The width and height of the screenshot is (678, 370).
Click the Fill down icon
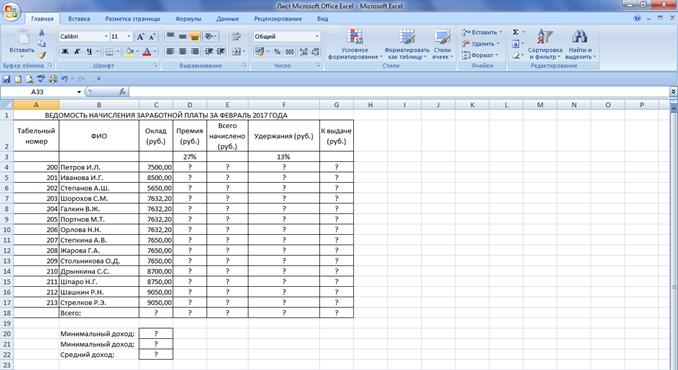516,44
